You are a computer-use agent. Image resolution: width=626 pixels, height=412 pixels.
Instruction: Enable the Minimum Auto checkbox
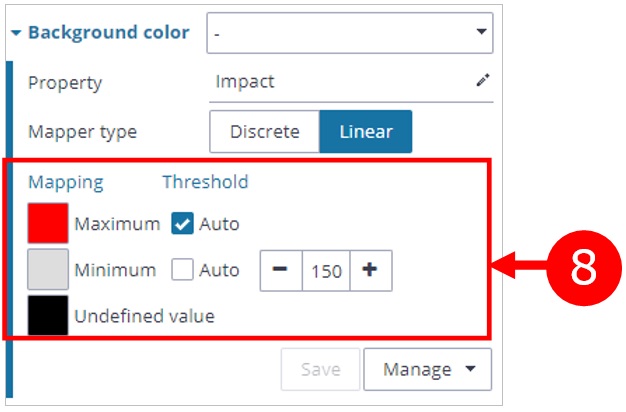182,270
